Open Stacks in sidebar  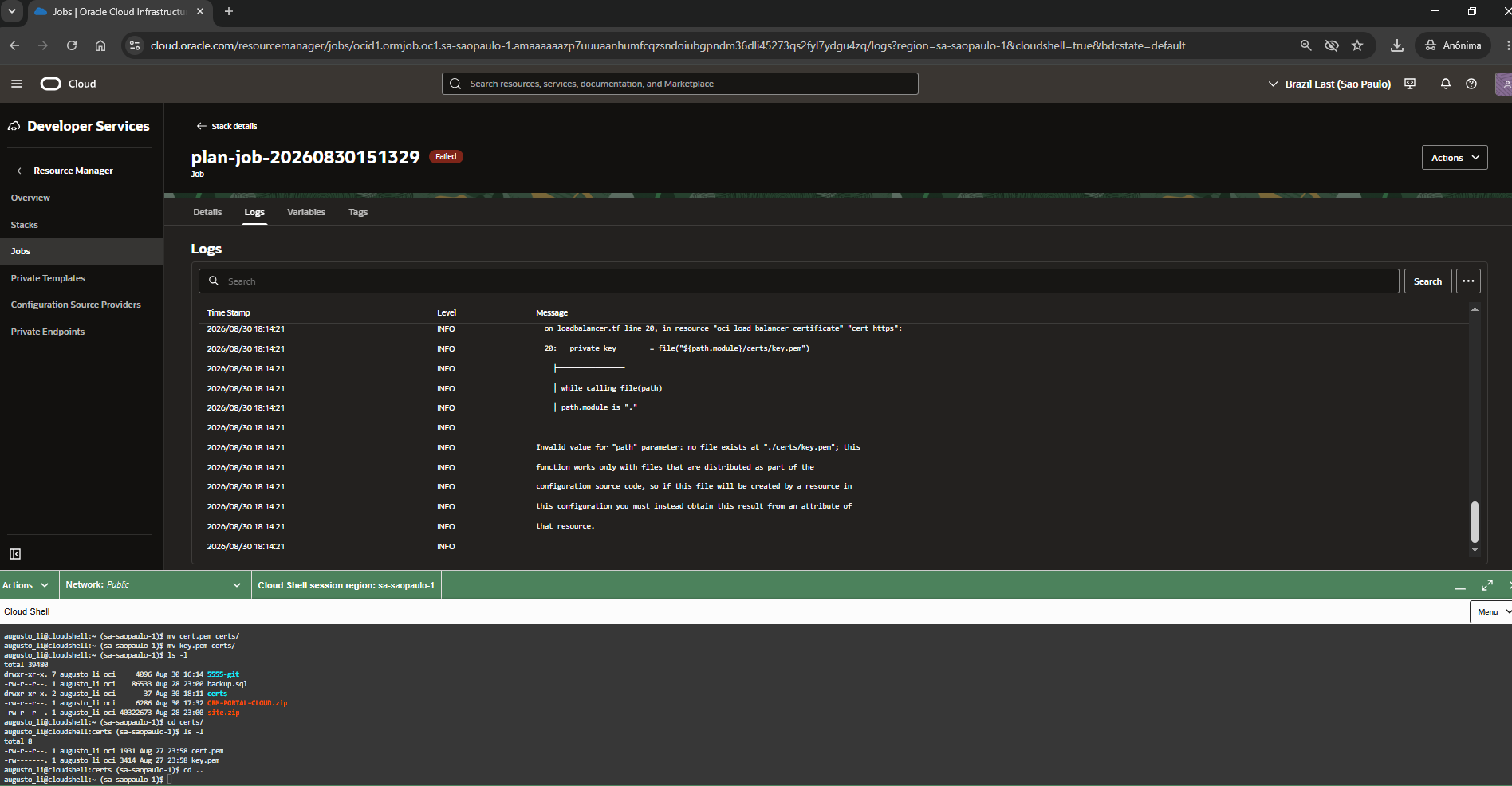pyautogui.click(x=24, y=225)
